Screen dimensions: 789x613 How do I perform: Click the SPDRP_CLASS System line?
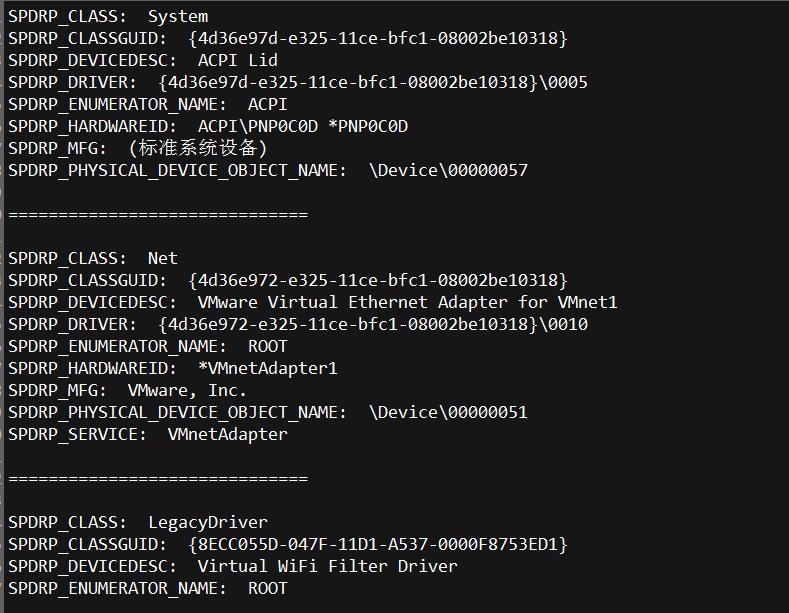point(108,17)
